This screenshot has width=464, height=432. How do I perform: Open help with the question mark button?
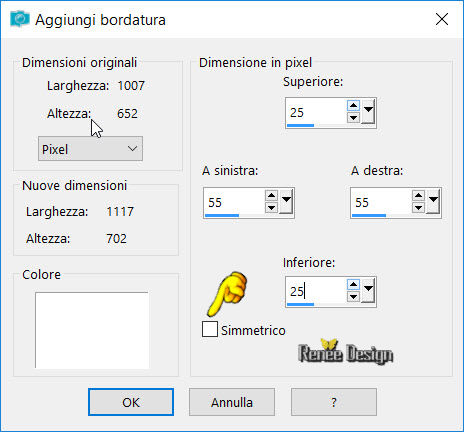334,402
